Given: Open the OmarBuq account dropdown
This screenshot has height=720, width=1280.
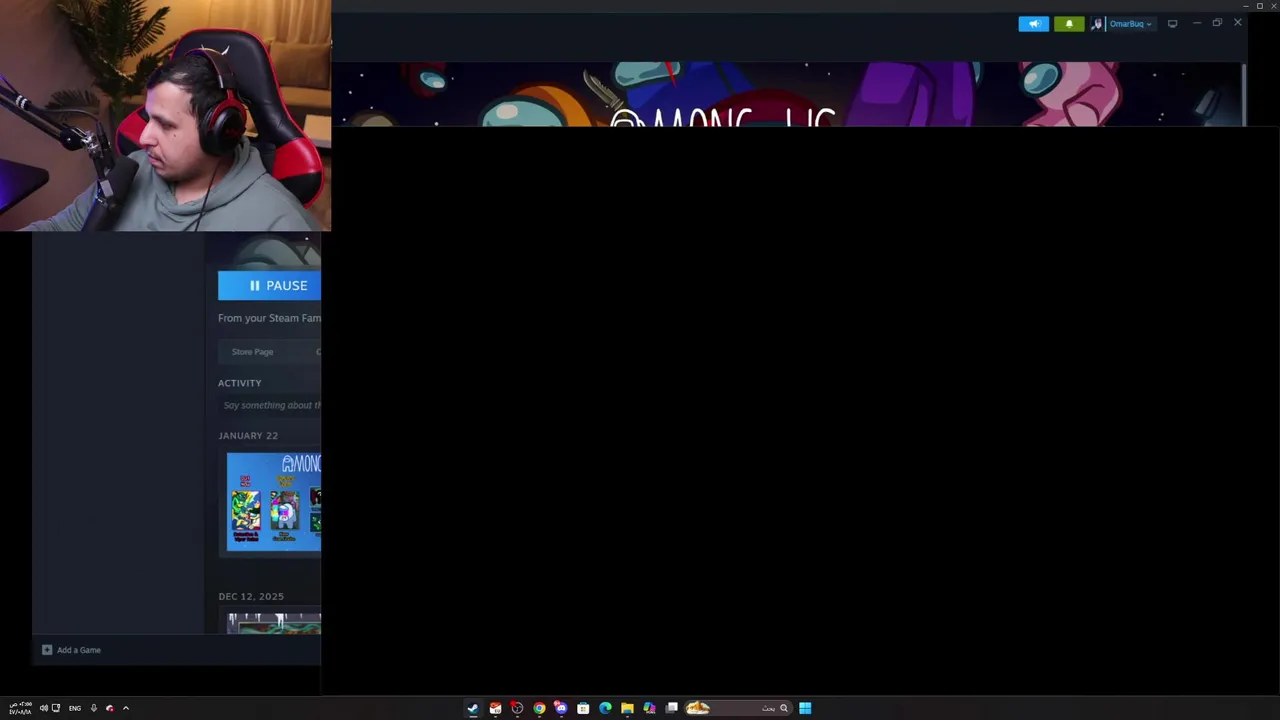Looking at the screenshot, I should pos(1130,24).
